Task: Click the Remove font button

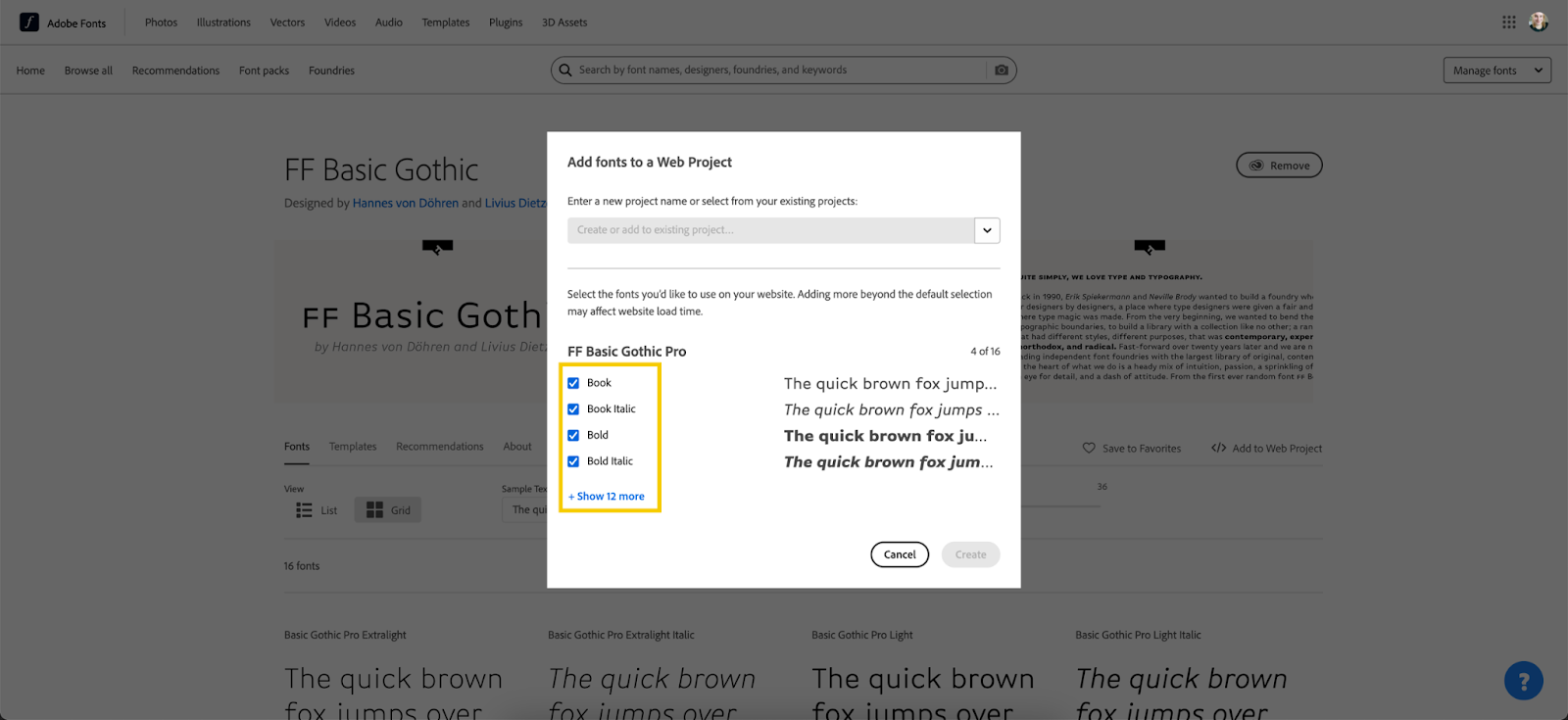Action: click(x=1279, y=166)
